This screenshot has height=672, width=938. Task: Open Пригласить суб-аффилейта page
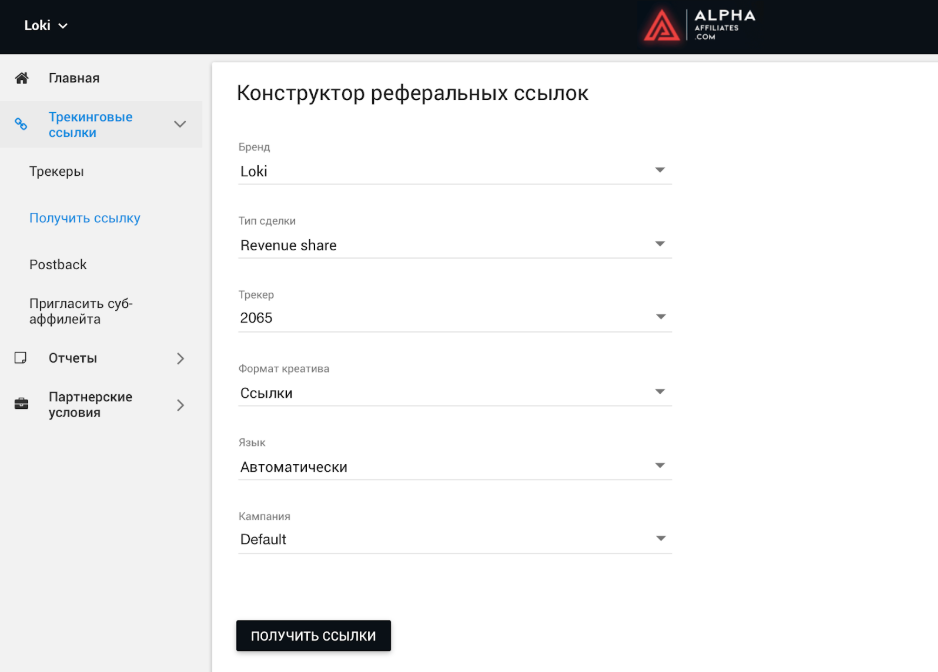(81, 311)
